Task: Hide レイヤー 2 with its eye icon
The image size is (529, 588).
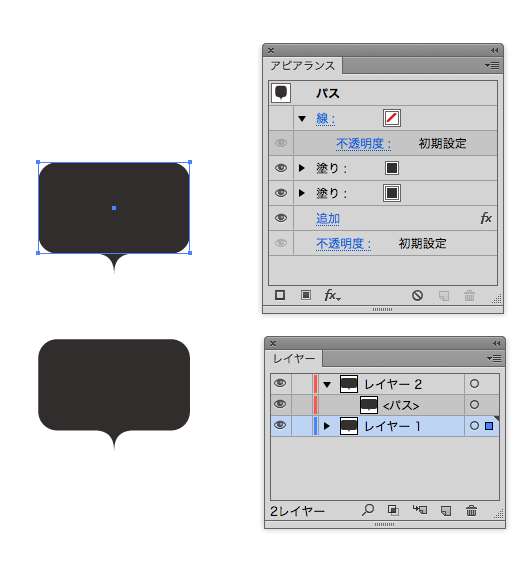Action: tap(280, 383)
